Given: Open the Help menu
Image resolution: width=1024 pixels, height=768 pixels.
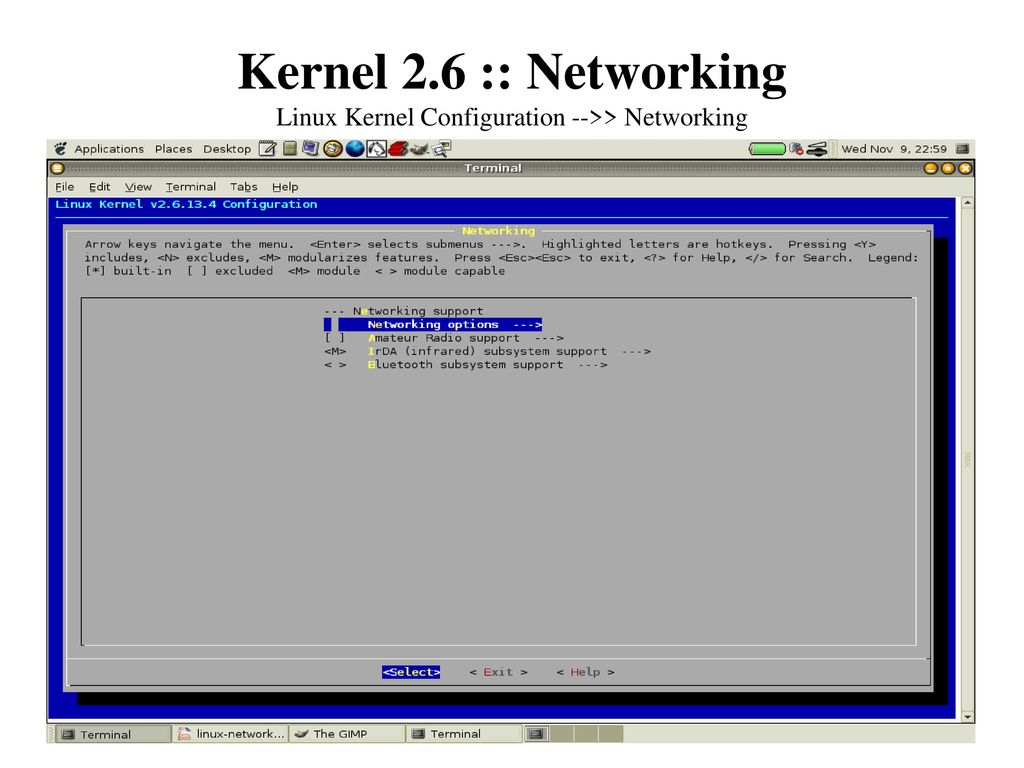Looking at the screenshot, I should (x=285, y=187).
